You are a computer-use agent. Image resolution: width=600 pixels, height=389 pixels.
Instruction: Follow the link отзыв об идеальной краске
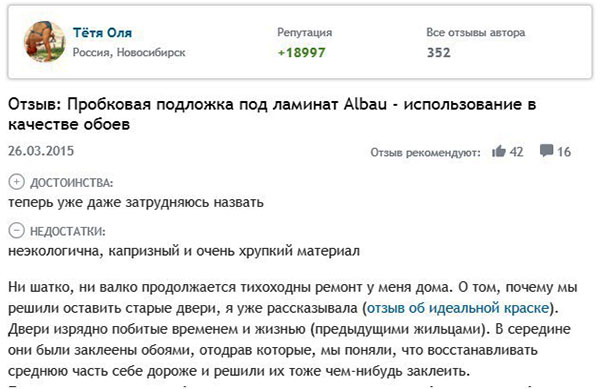coord(458,308)
